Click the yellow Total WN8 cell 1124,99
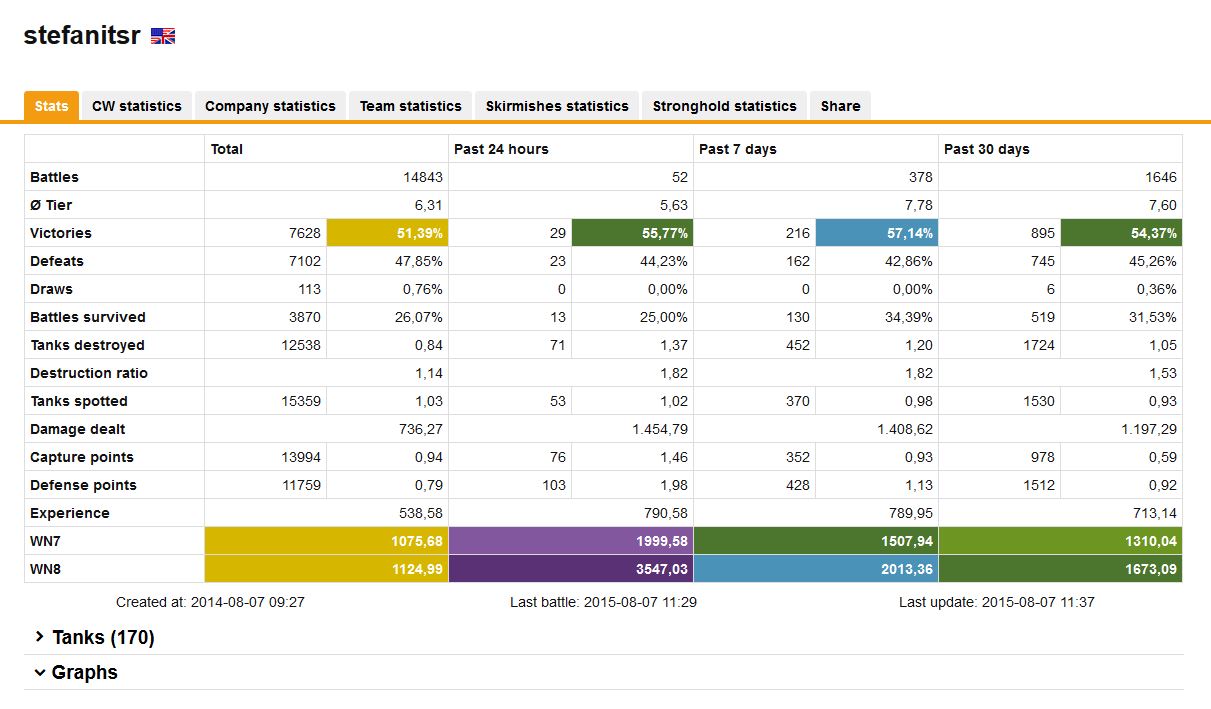This screenshot has height=709, width=1211. tap(326, 569)
